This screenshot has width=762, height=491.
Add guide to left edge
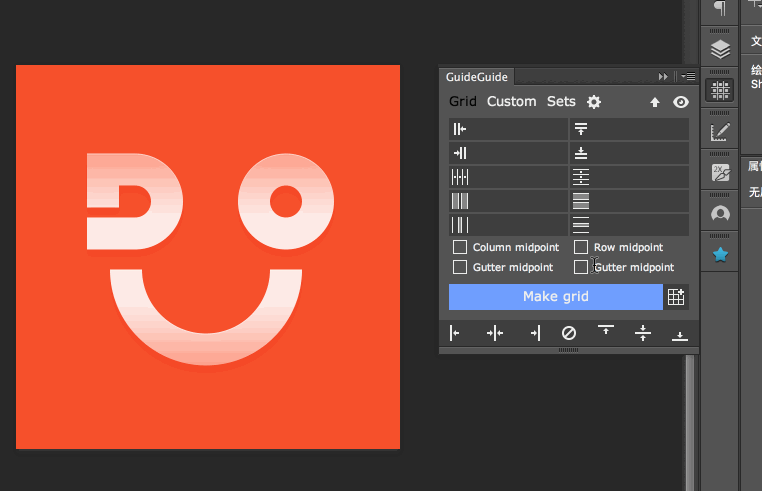pos(454,333)
